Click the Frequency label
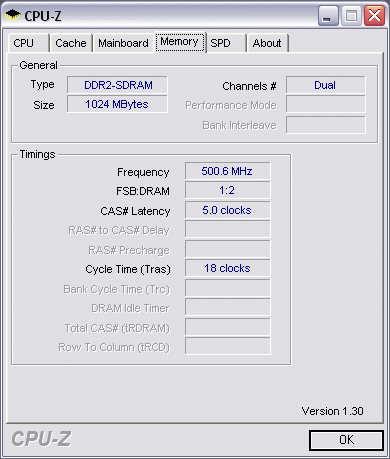Screen dimensions: 390x459 click(143, 172)
